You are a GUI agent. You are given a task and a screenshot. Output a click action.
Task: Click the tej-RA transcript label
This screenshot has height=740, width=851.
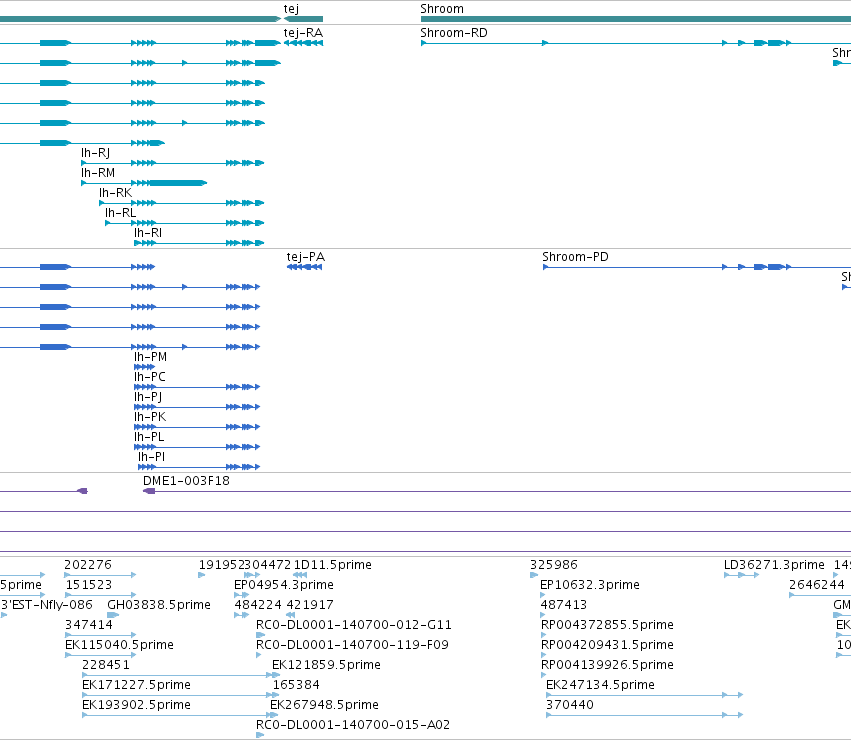pos(303,33)
